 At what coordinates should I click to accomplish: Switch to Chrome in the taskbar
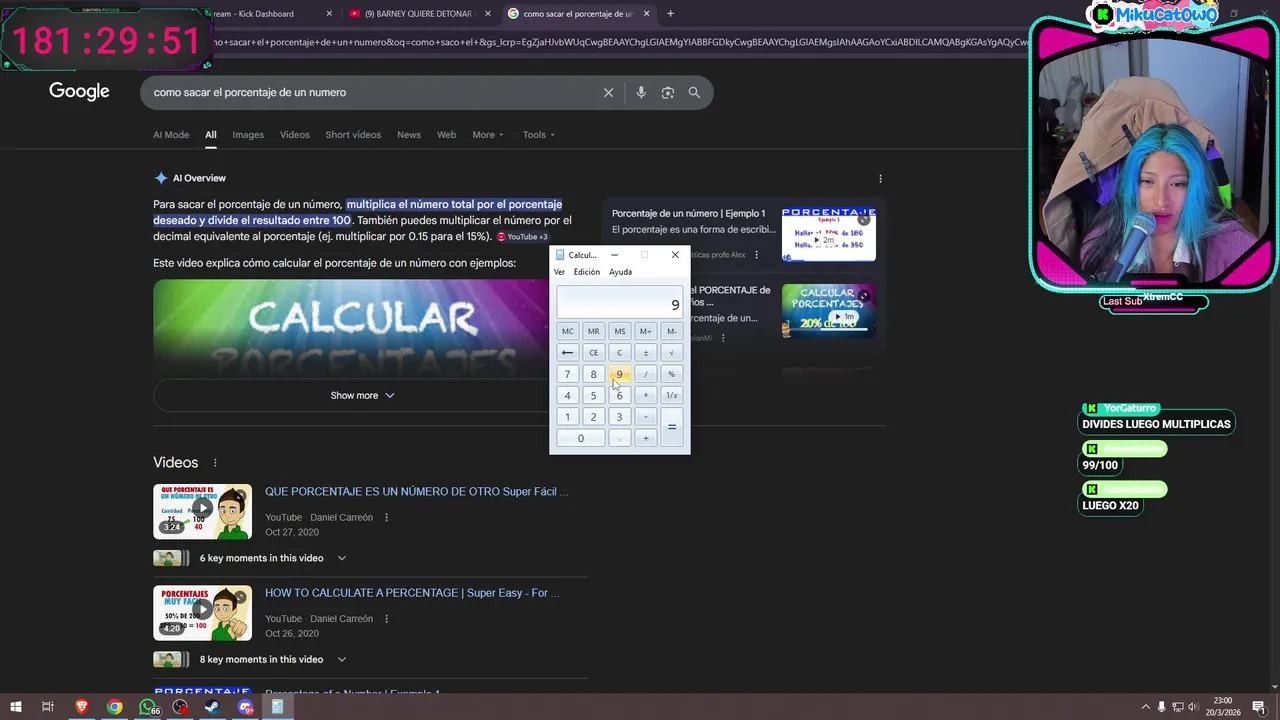[x=115, y=707]
